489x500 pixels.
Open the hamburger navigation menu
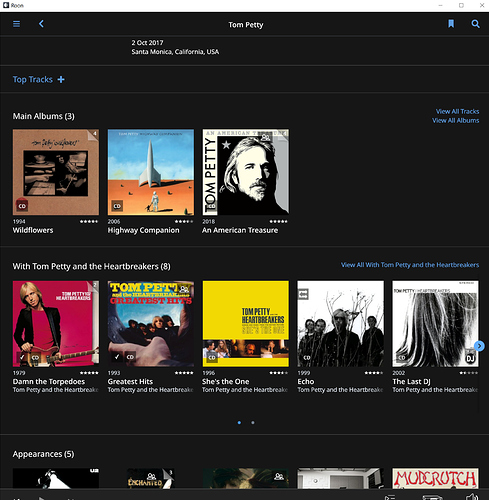click(x=16, y=24)
